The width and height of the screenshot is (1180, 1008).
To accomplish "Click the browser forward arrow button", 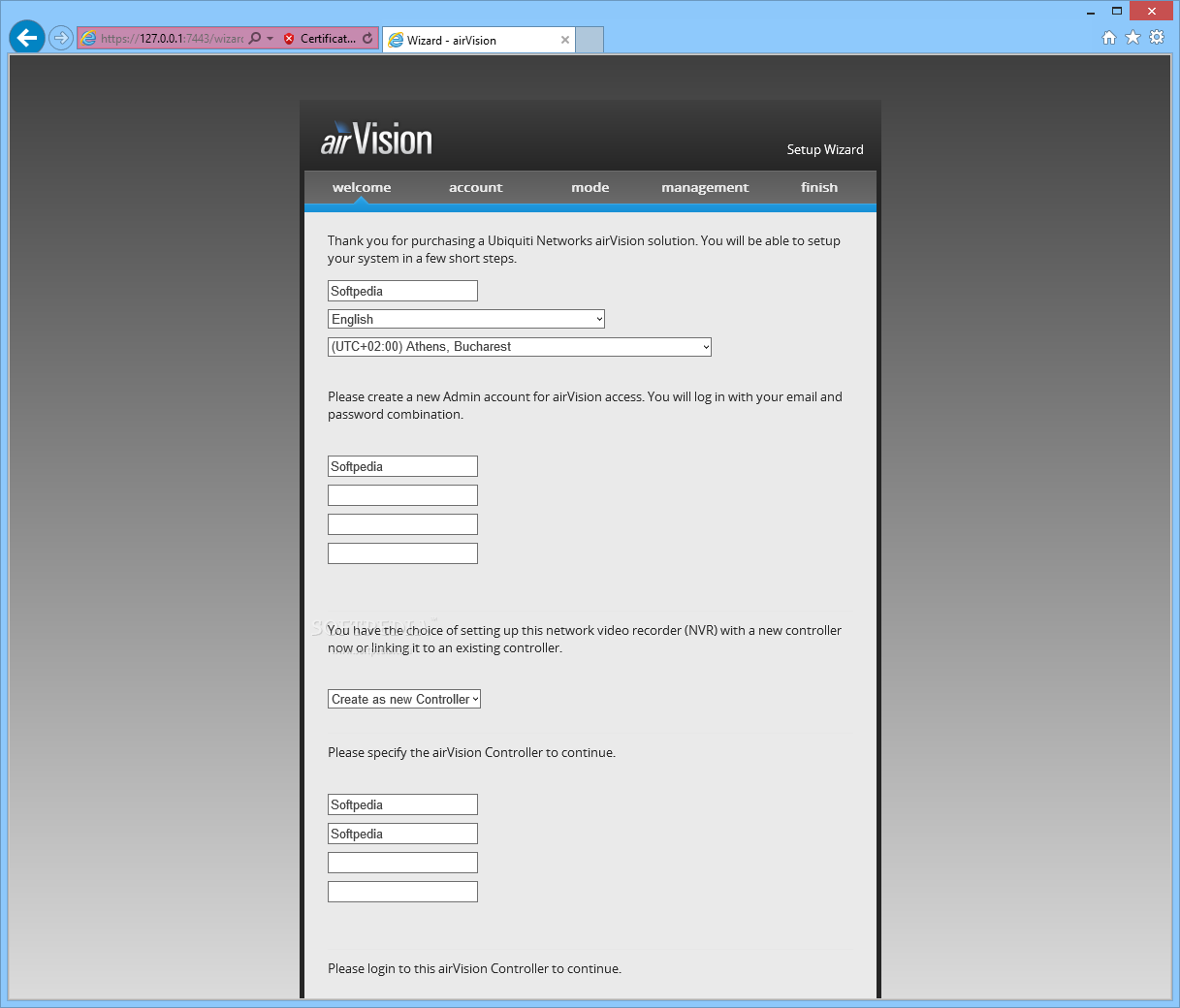I will coord(61,39).
